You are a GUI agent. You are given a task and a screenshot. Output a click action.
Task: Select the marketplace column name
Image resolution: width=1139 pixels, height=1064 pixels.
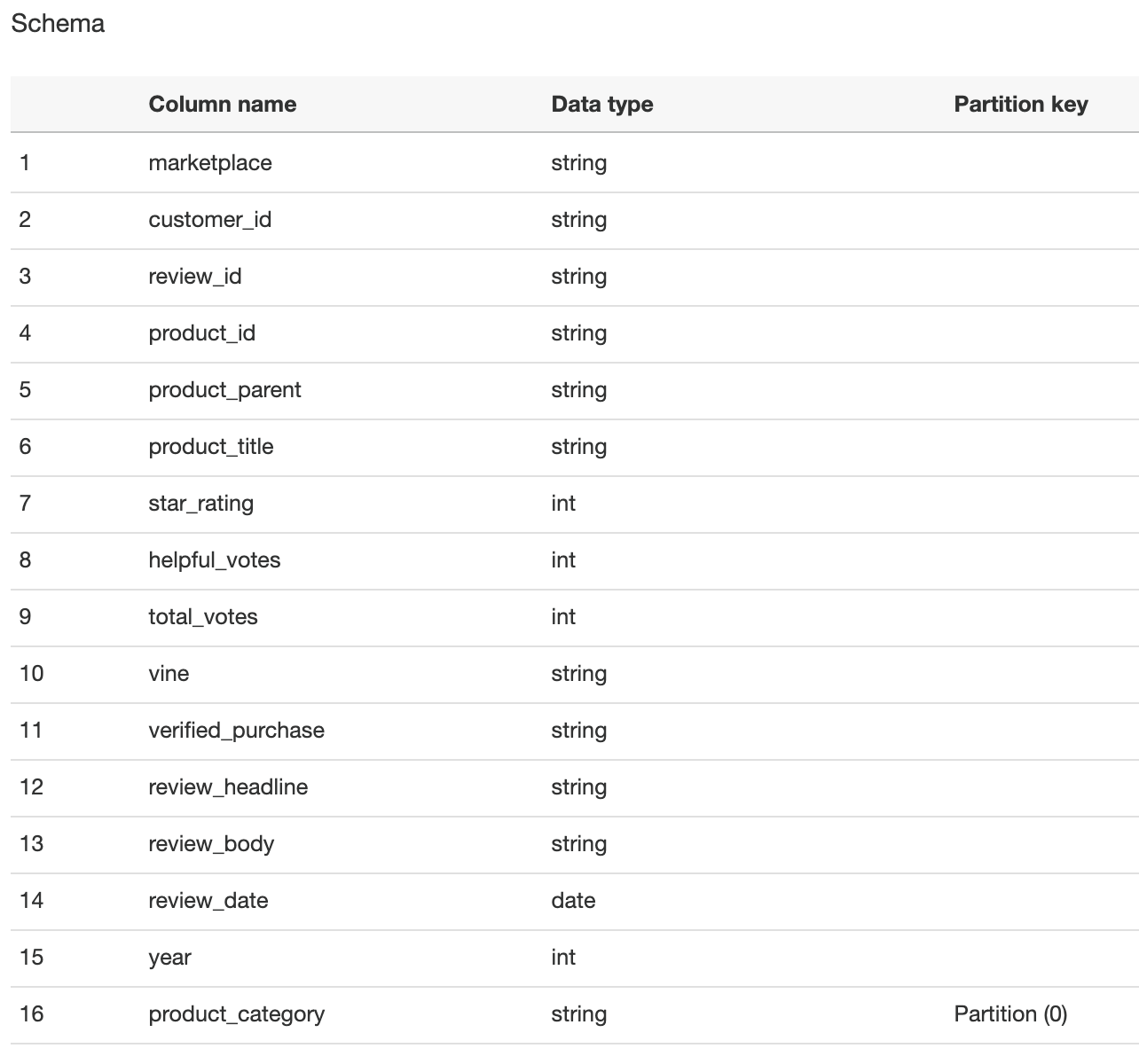click(x=210, y=163)
